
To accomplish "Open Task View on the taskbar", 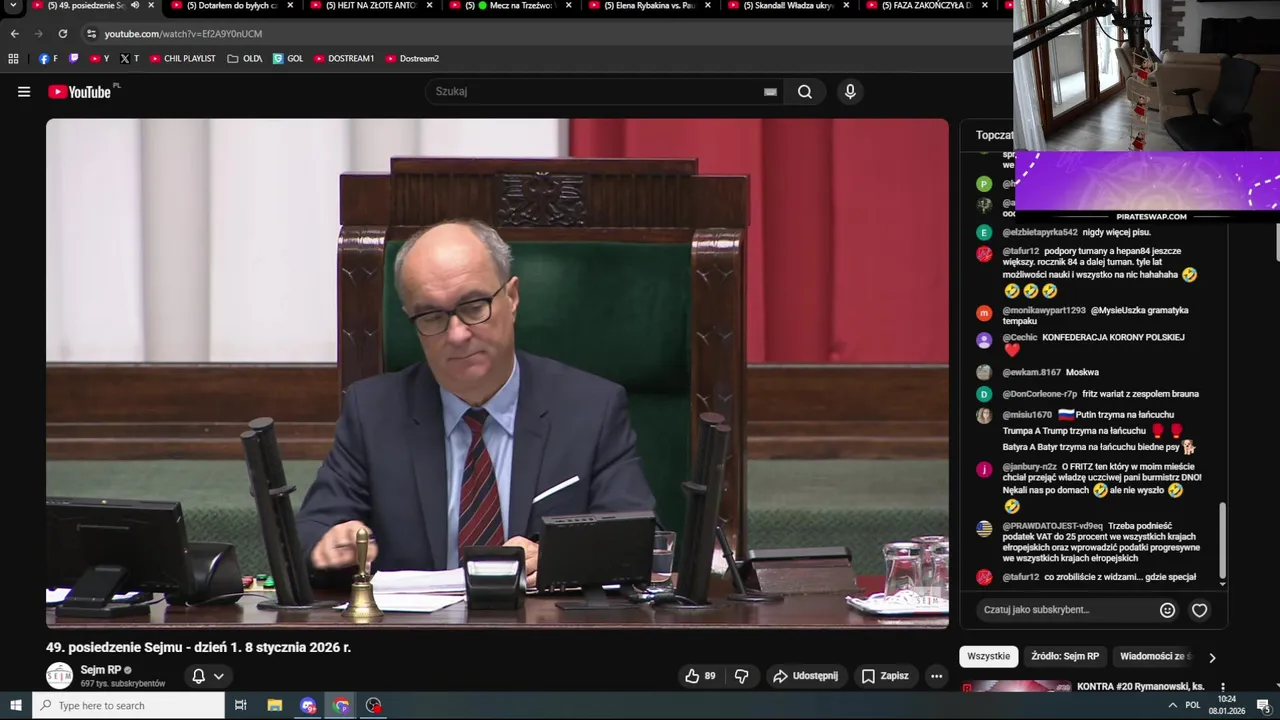I will pyautogui.click(x=241, y=706).
